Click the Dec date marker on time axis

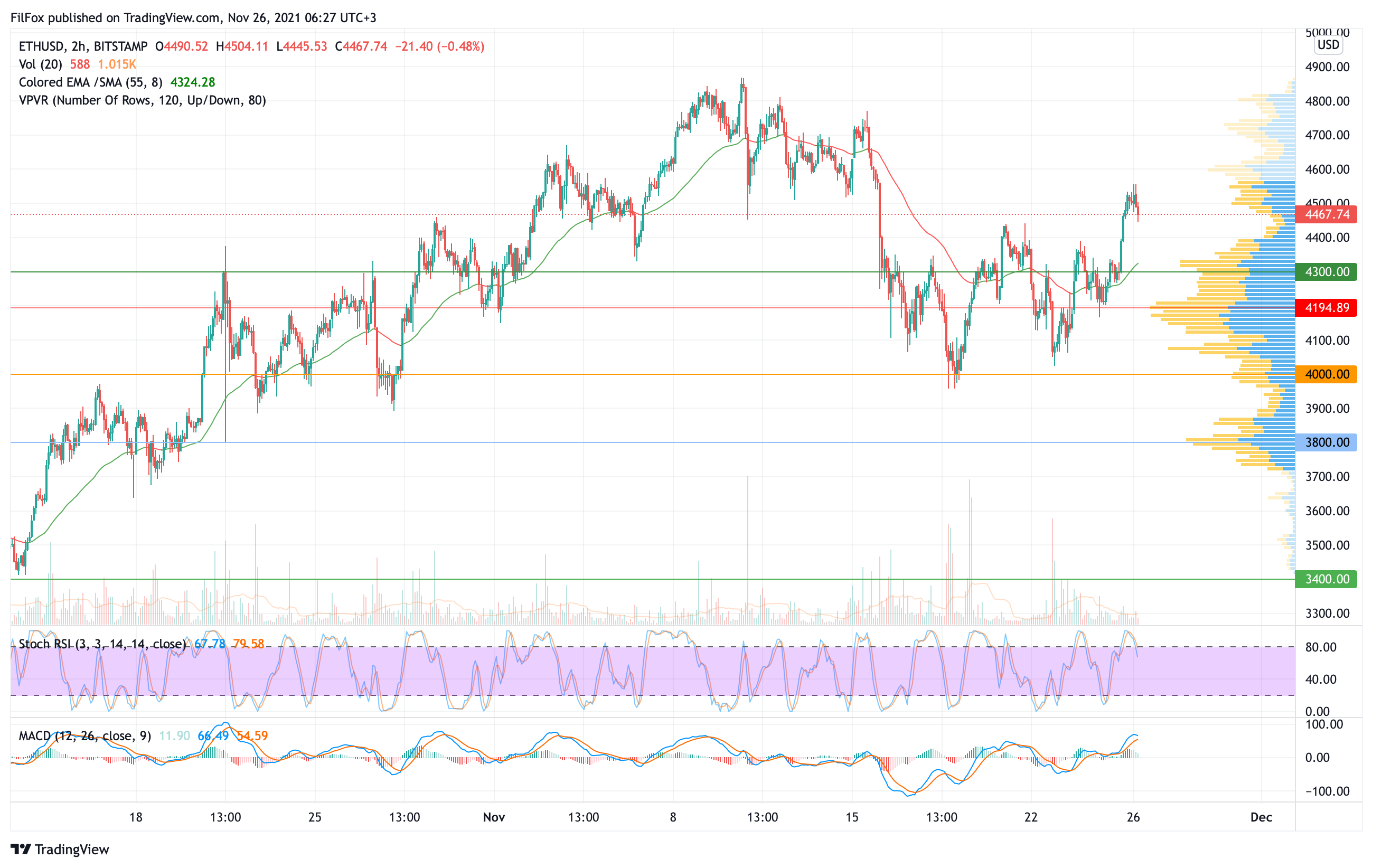coord(1261,817)
